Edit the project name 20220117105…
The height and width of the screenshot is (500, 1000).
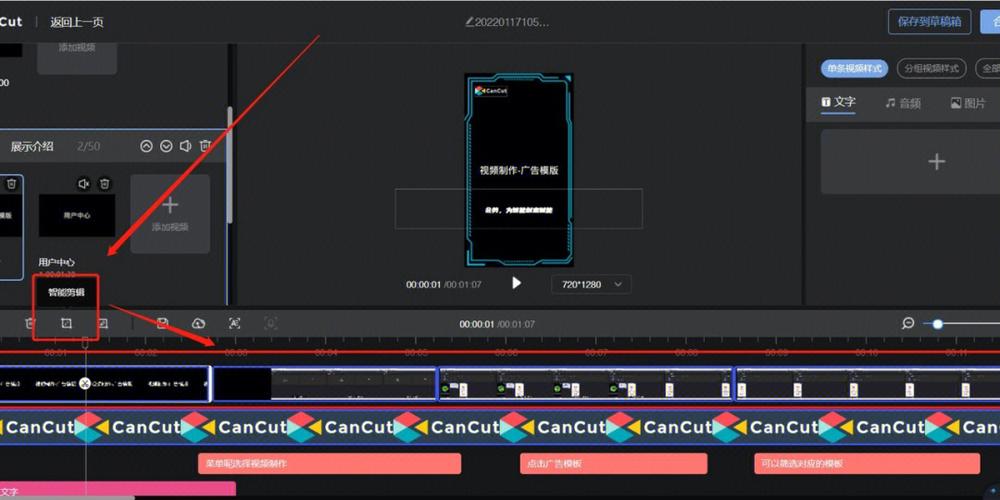point(508,22)
